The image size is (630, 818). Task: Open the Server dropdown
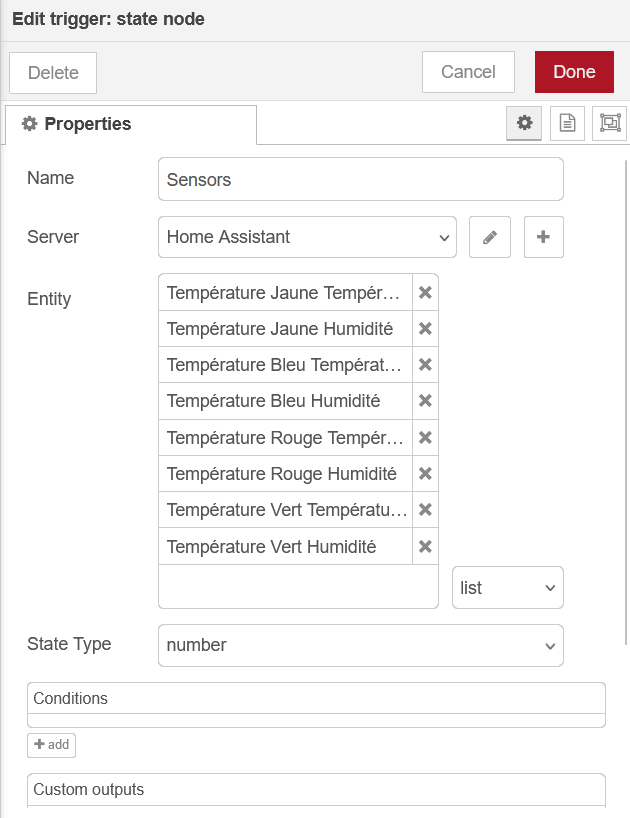coord(307,237)
